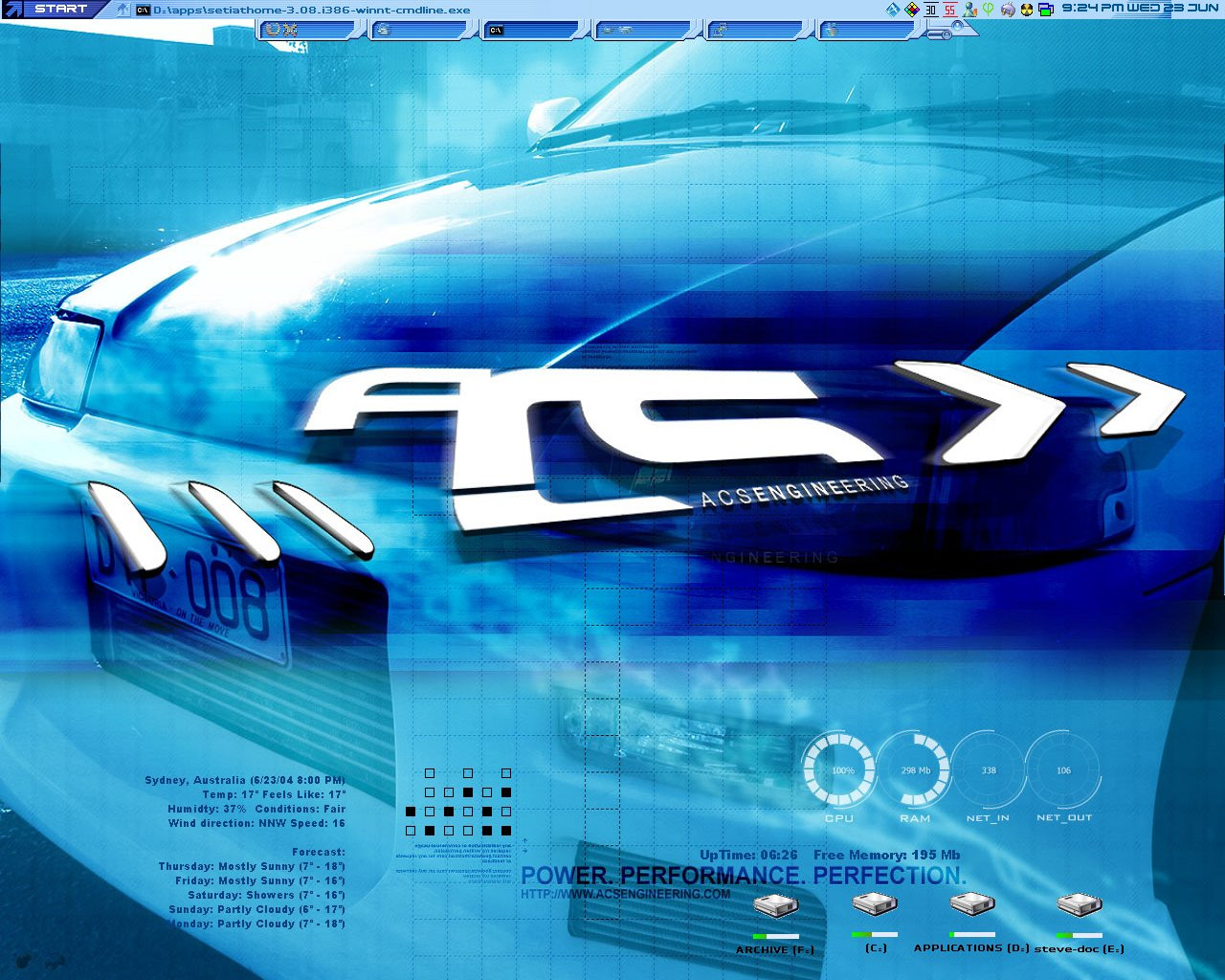Click the Sunday: Partly Cloudy forecast

coord(256,909)
